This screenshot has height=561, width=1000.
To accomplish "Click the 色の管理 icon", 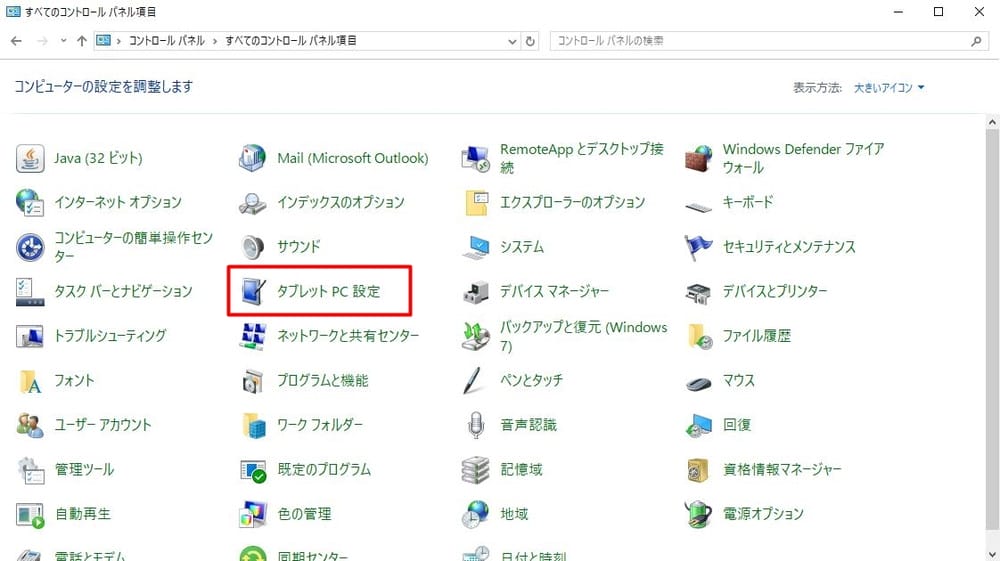I will point(253,514).
